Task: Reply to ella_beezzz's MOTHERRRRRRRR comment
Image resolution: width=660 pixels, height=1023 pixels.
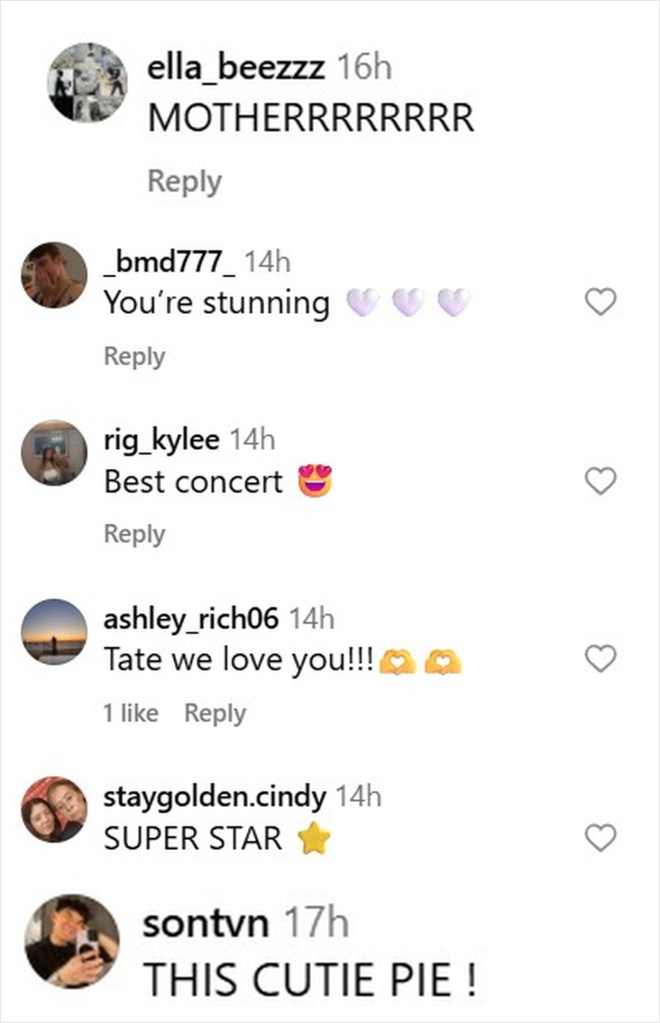Action: pos(184,181)
